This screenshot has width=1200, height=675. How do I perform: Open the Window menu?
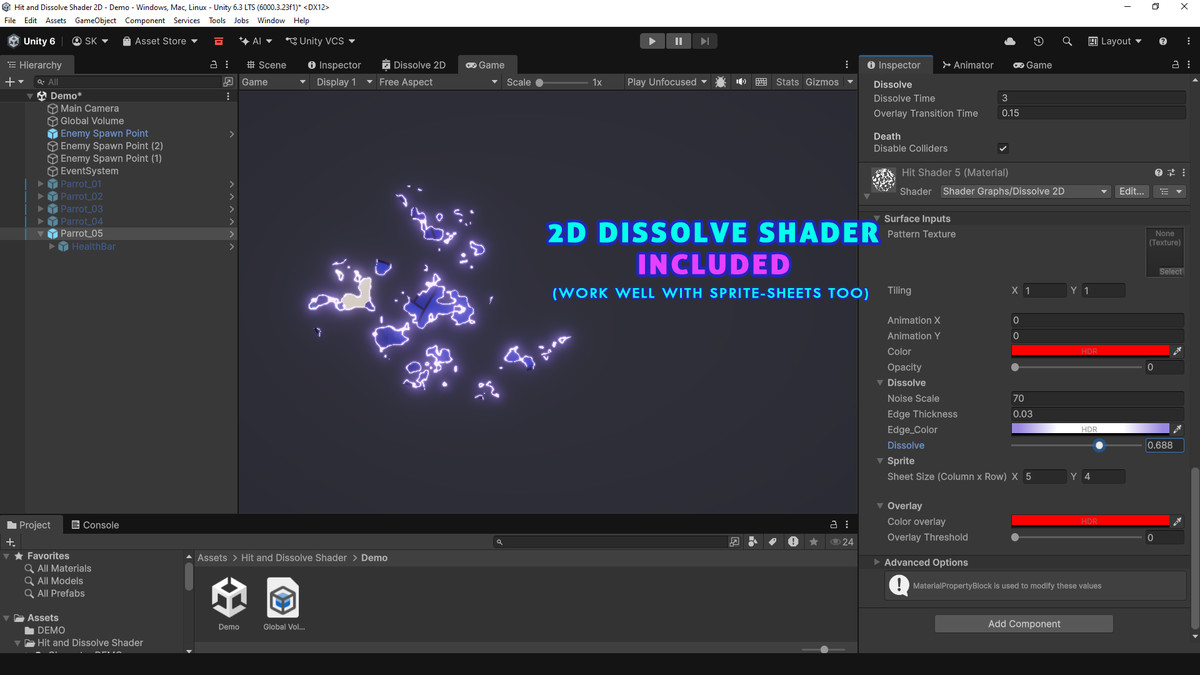click(271, 20)
